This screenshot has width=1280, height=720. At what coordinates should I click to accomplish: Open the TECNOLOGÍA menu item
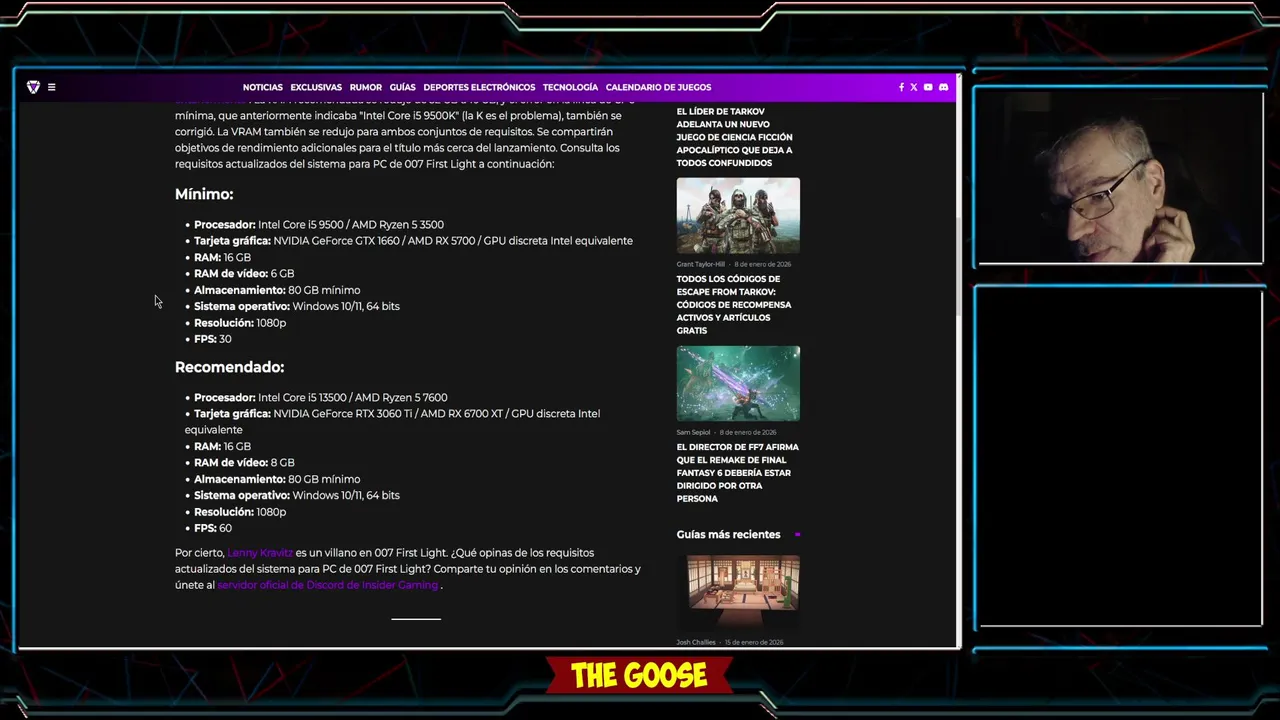click(x=570, y=87)
